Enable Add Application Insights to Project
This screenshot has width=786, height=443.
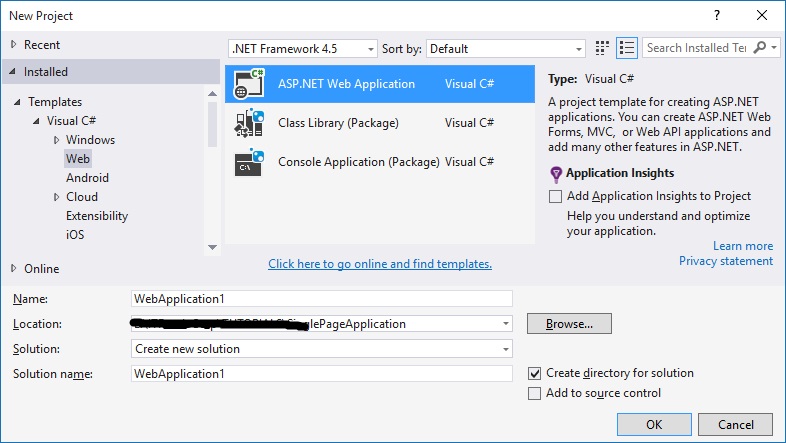click(x=555, y=196)
